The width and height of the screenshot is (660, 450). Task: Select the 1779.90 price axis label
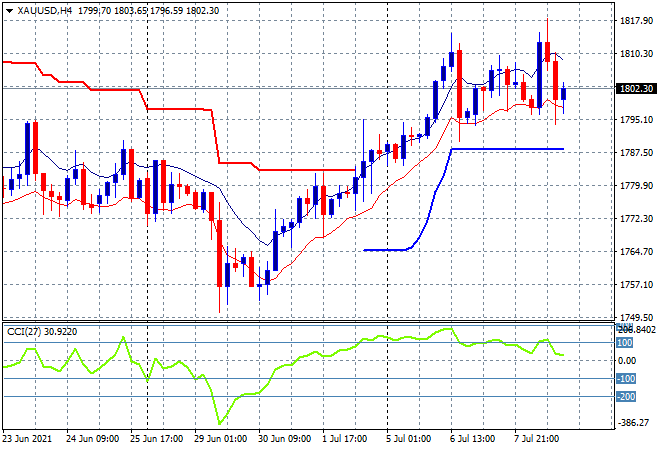point(636,186)
